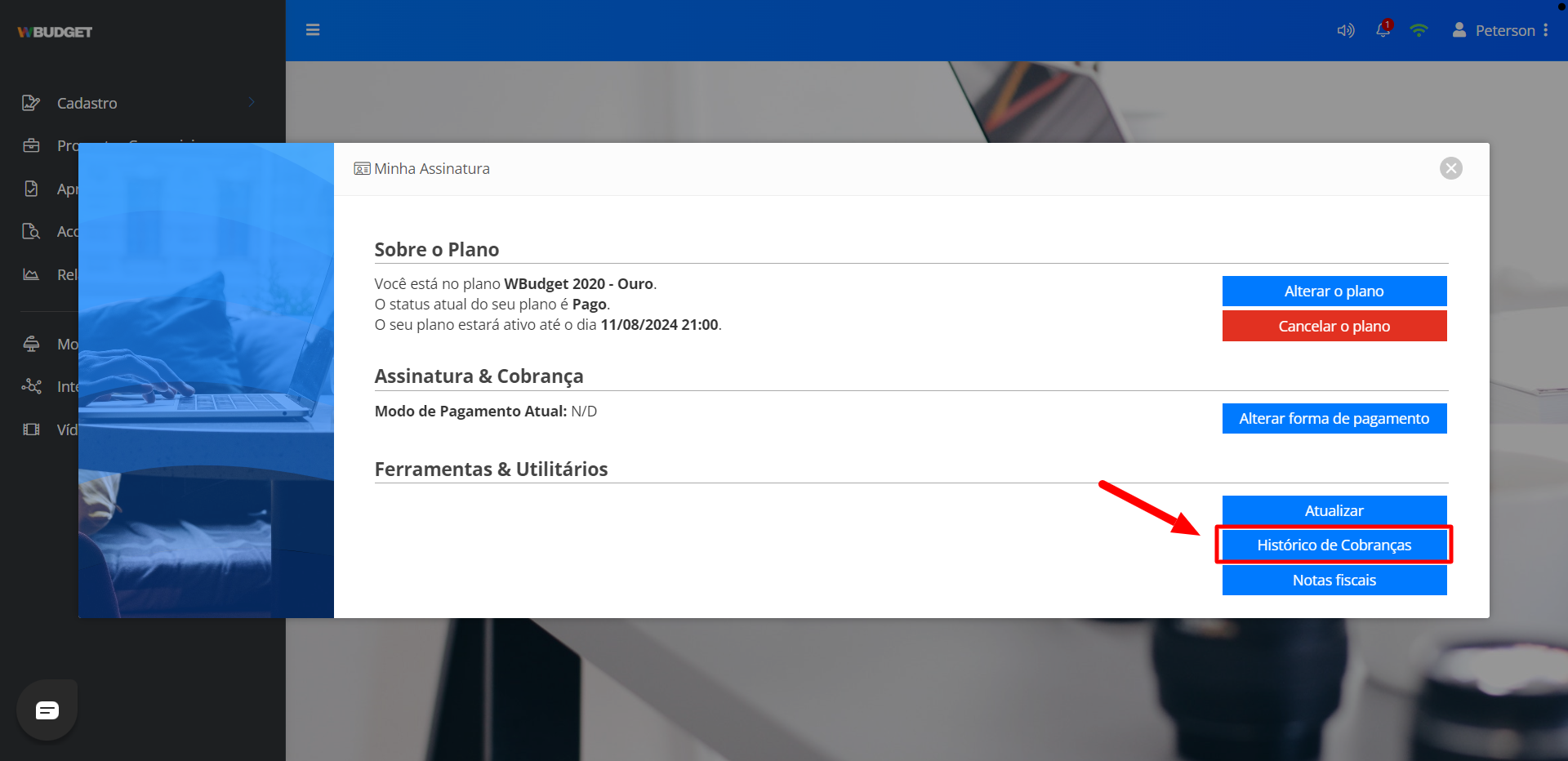Image resolution: width=1568 pixels, height=761 pixels.
Task: Click the Ferramentas & Utilitários heading
Action: [x=491, y=470]
